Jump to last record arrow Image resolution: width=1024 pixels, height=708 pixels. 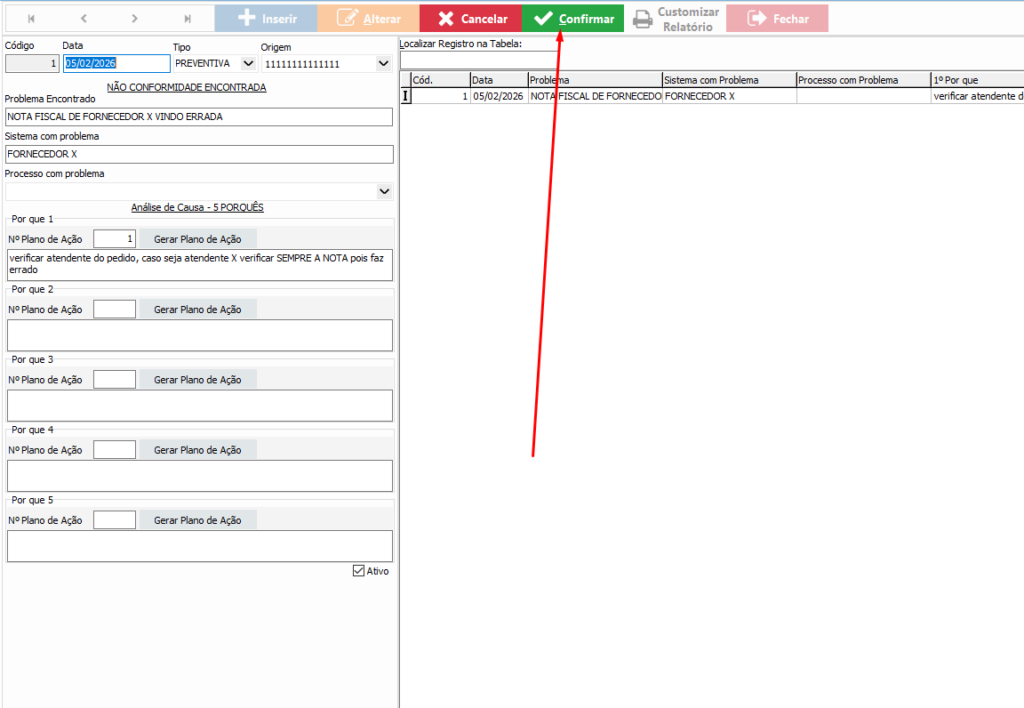pos(187,18)
